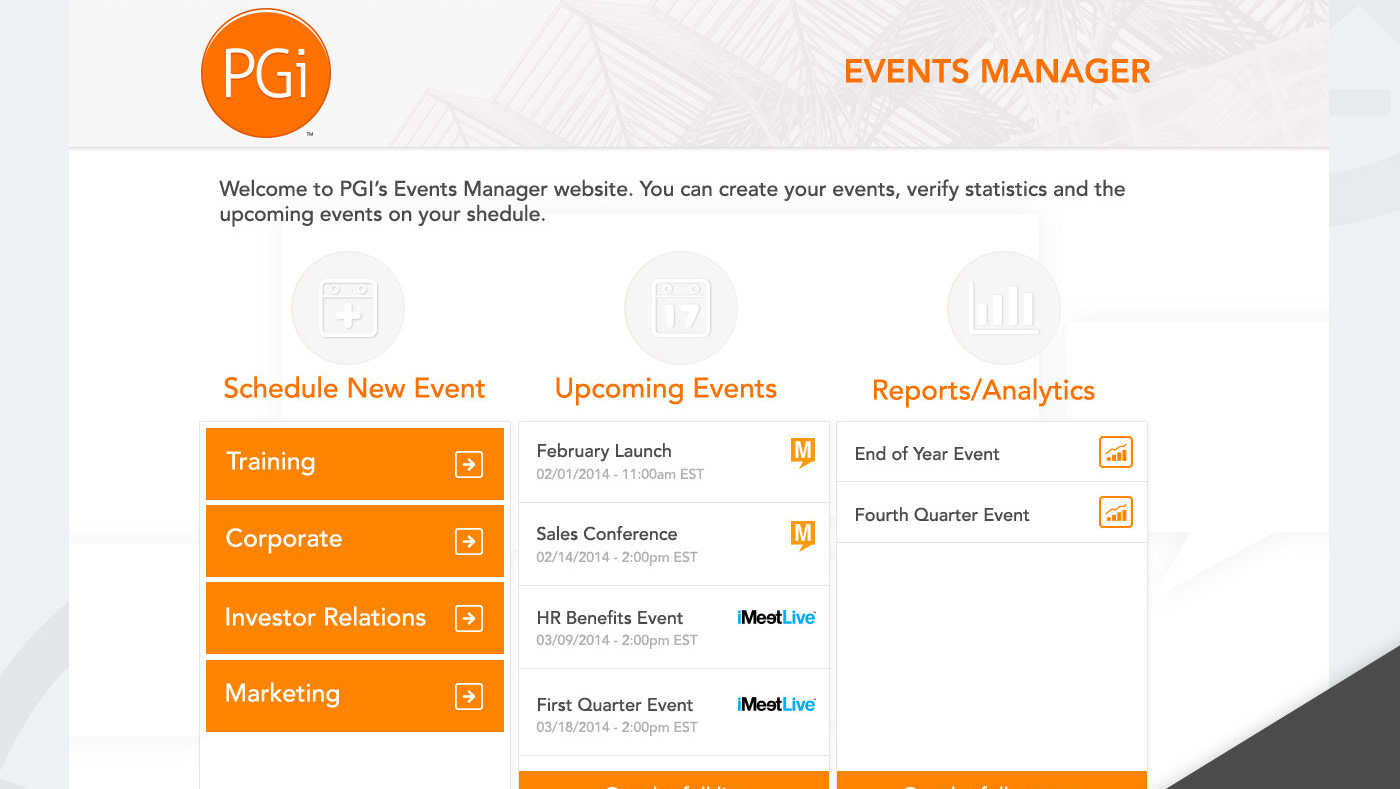Click the arrow icon on Marketing button
Screen dimensions: 1400x789
pyautogui.click(x=469, y=696)
